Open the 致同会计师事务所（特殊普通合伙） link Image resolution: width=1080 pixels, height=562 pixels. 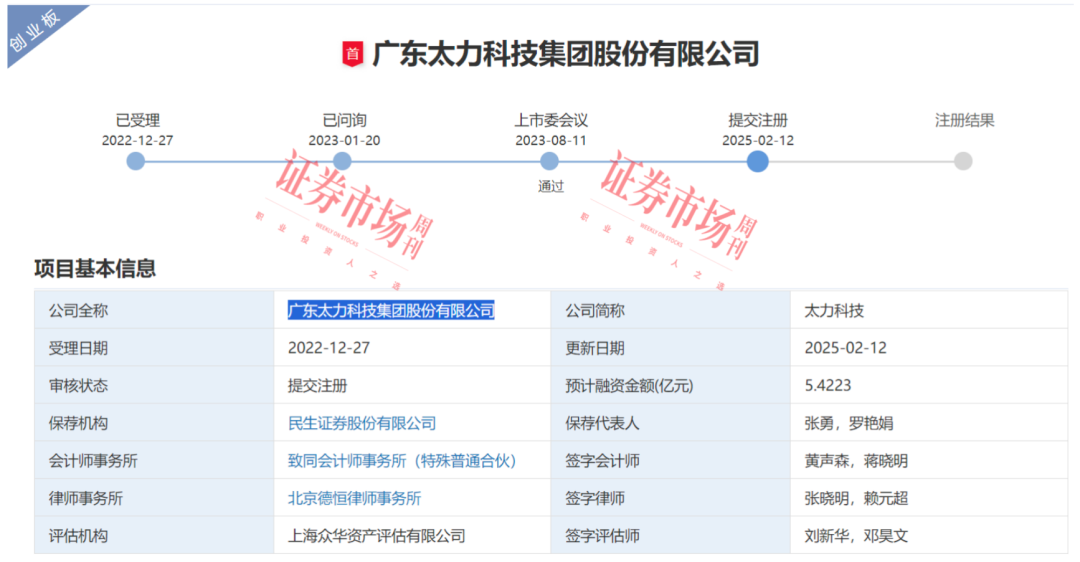402,461
